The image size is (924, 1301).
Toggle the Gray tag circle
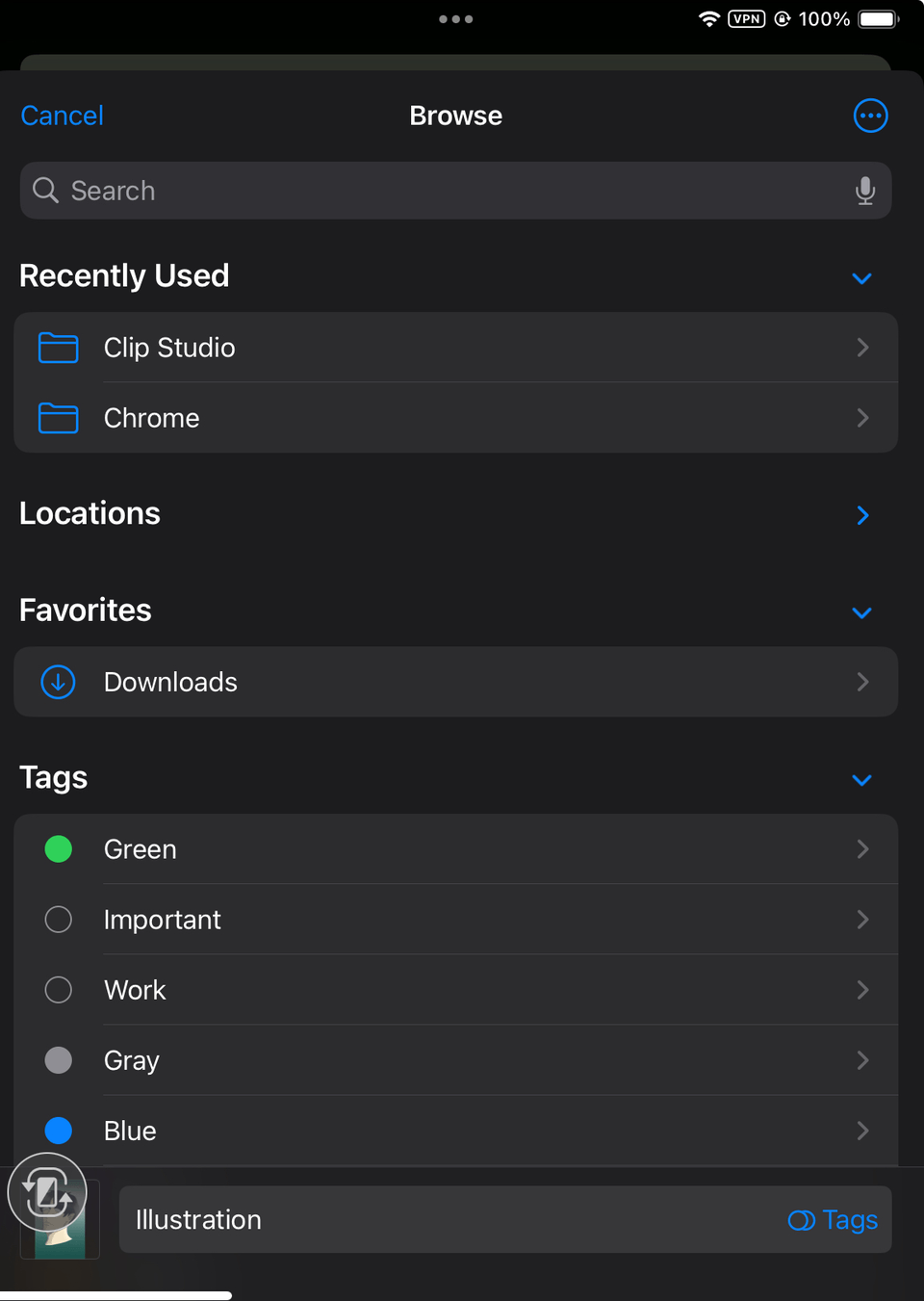click(58, 1060)
